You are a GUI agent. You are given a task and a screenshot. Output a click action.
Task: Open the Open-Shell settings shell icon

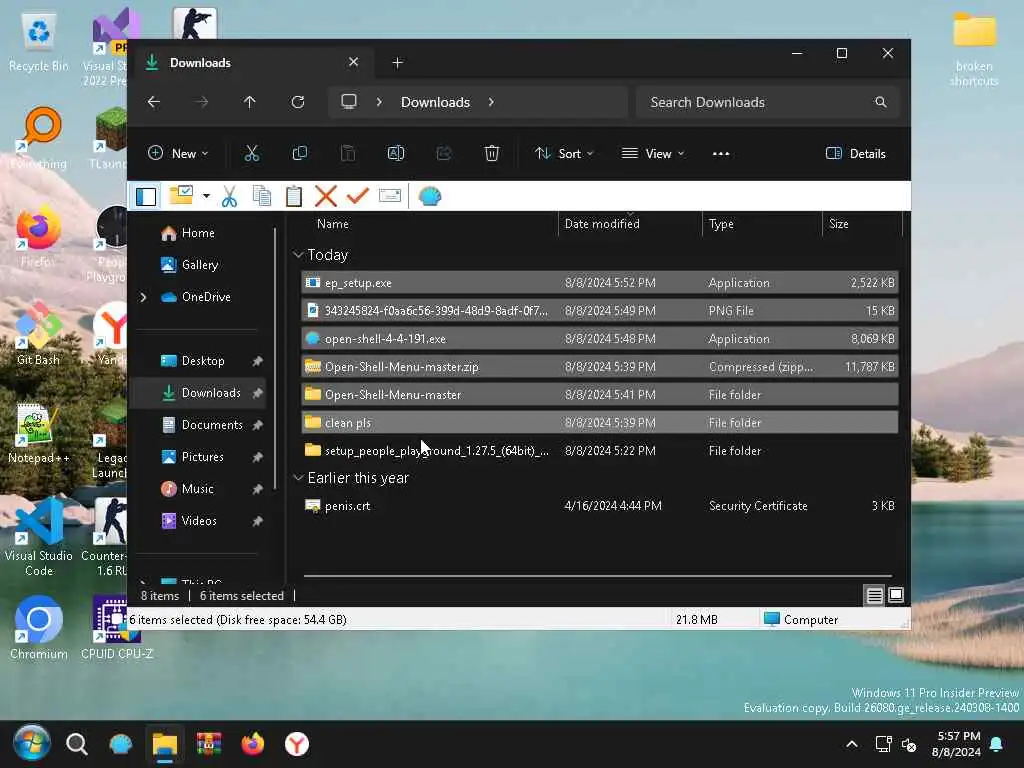point(430,196)
